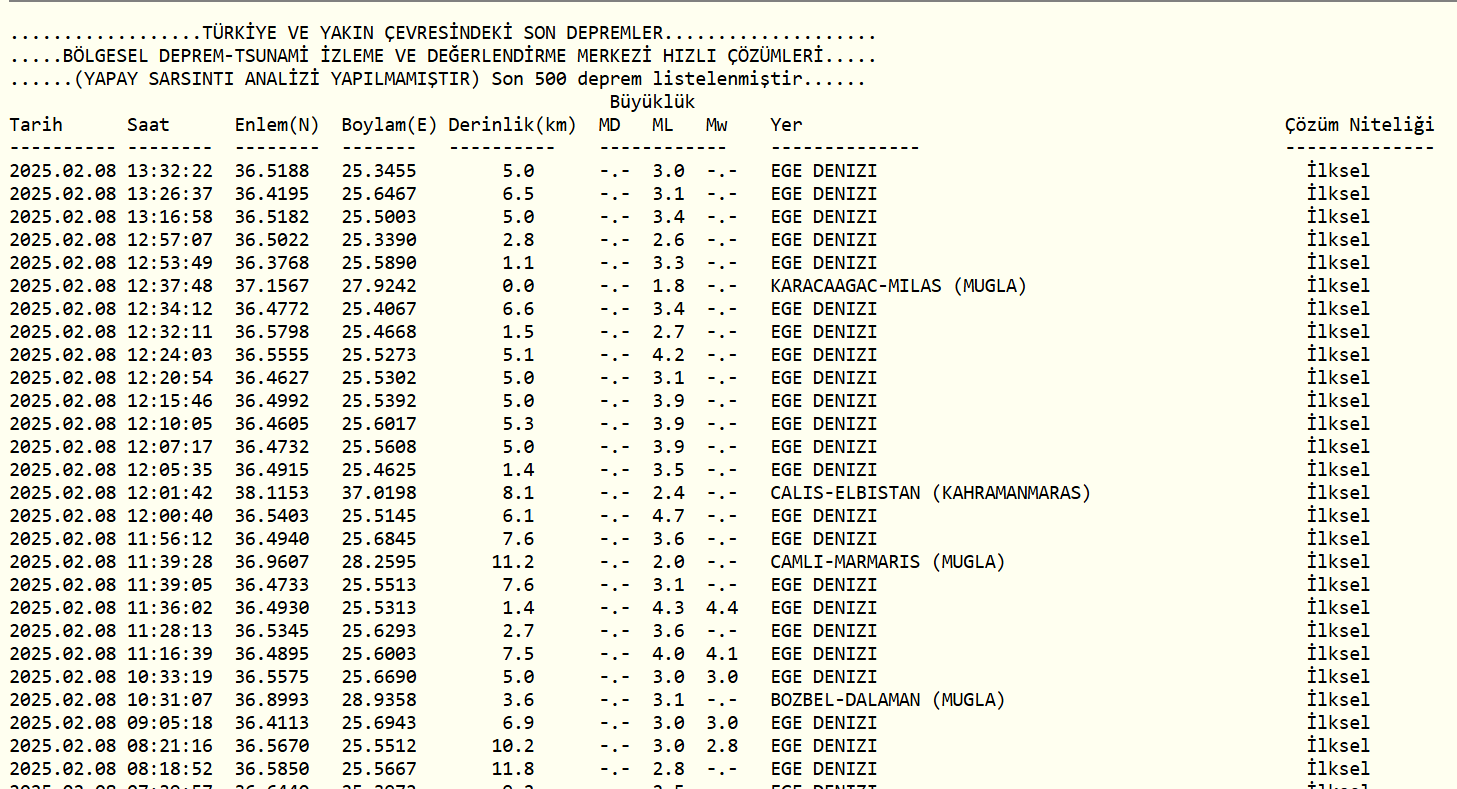
Task: Click the Çözüm Niteliği column header
Action: 1359,125
